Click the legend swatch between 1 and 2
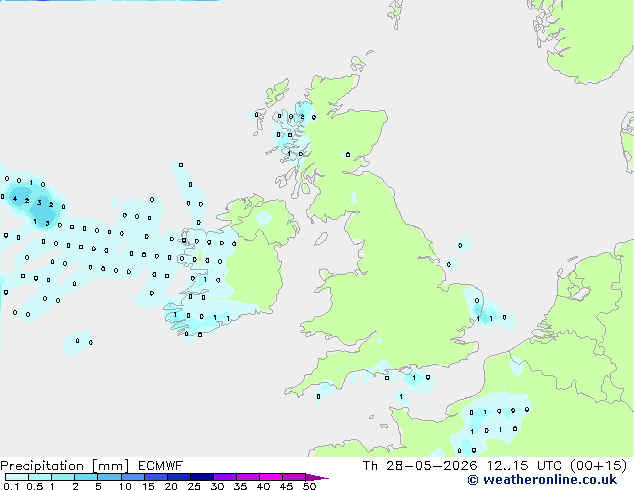This screenshot has width=634, height=490. click(63, 477)
